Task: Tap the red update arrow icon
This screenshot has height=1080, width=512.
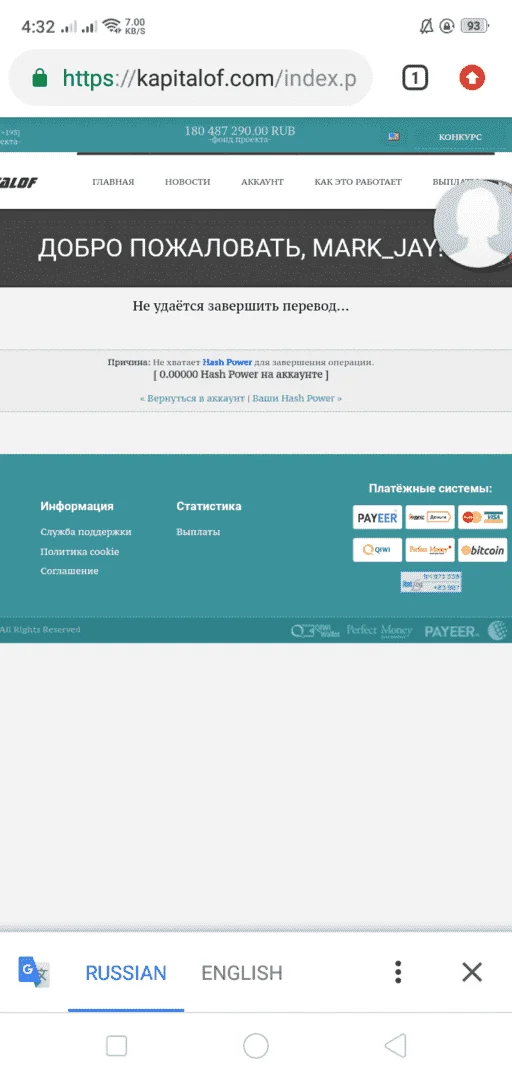Action: click(x=472, y=79)
